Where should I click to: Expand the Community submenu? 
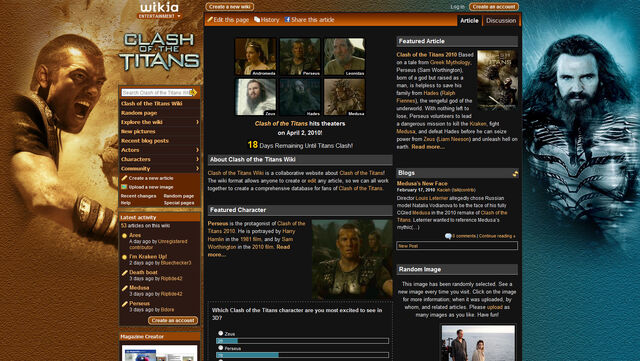(198, 169)
